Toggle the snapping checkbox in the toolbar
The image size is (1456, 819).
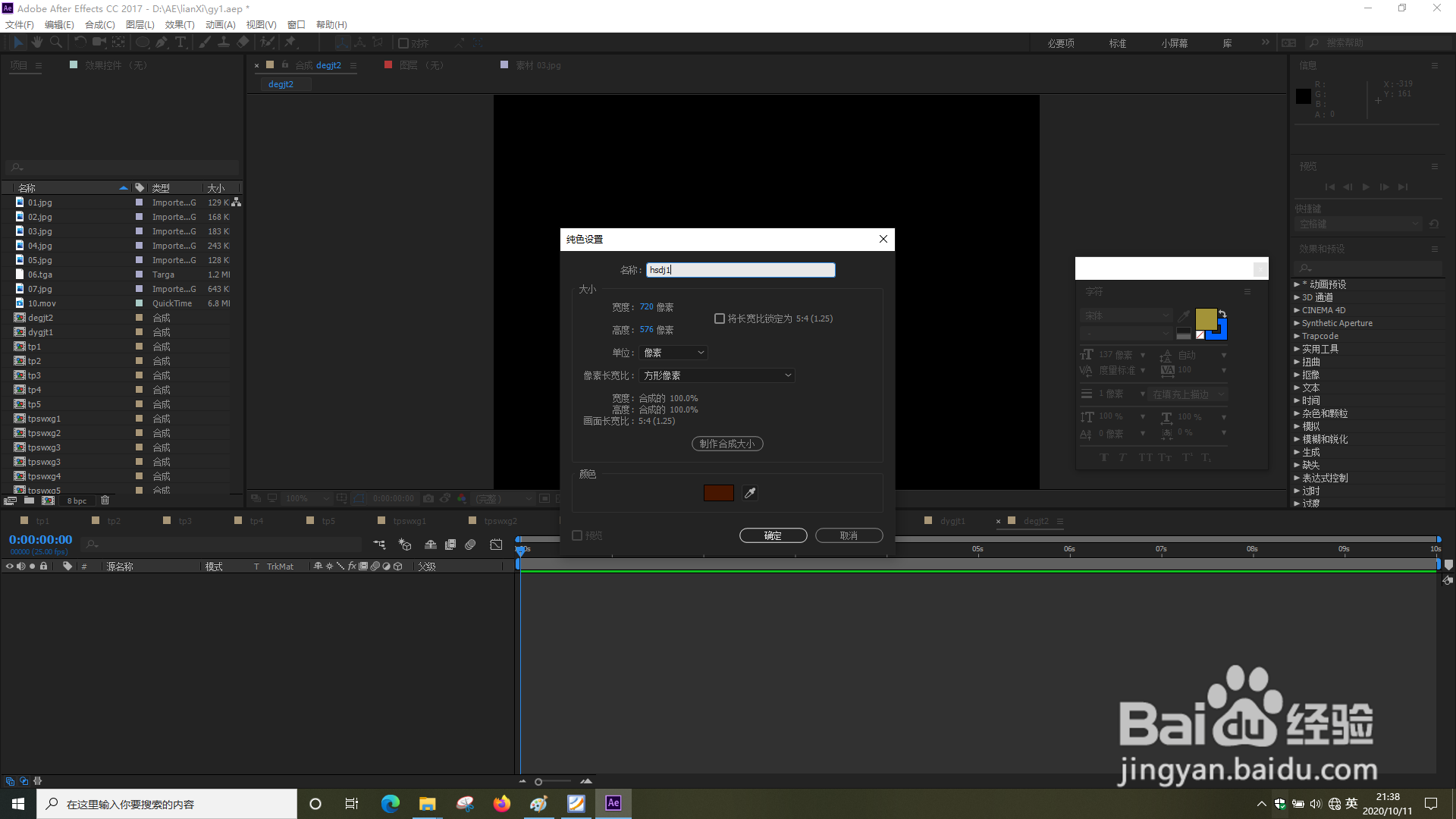[x=403, y=43]
